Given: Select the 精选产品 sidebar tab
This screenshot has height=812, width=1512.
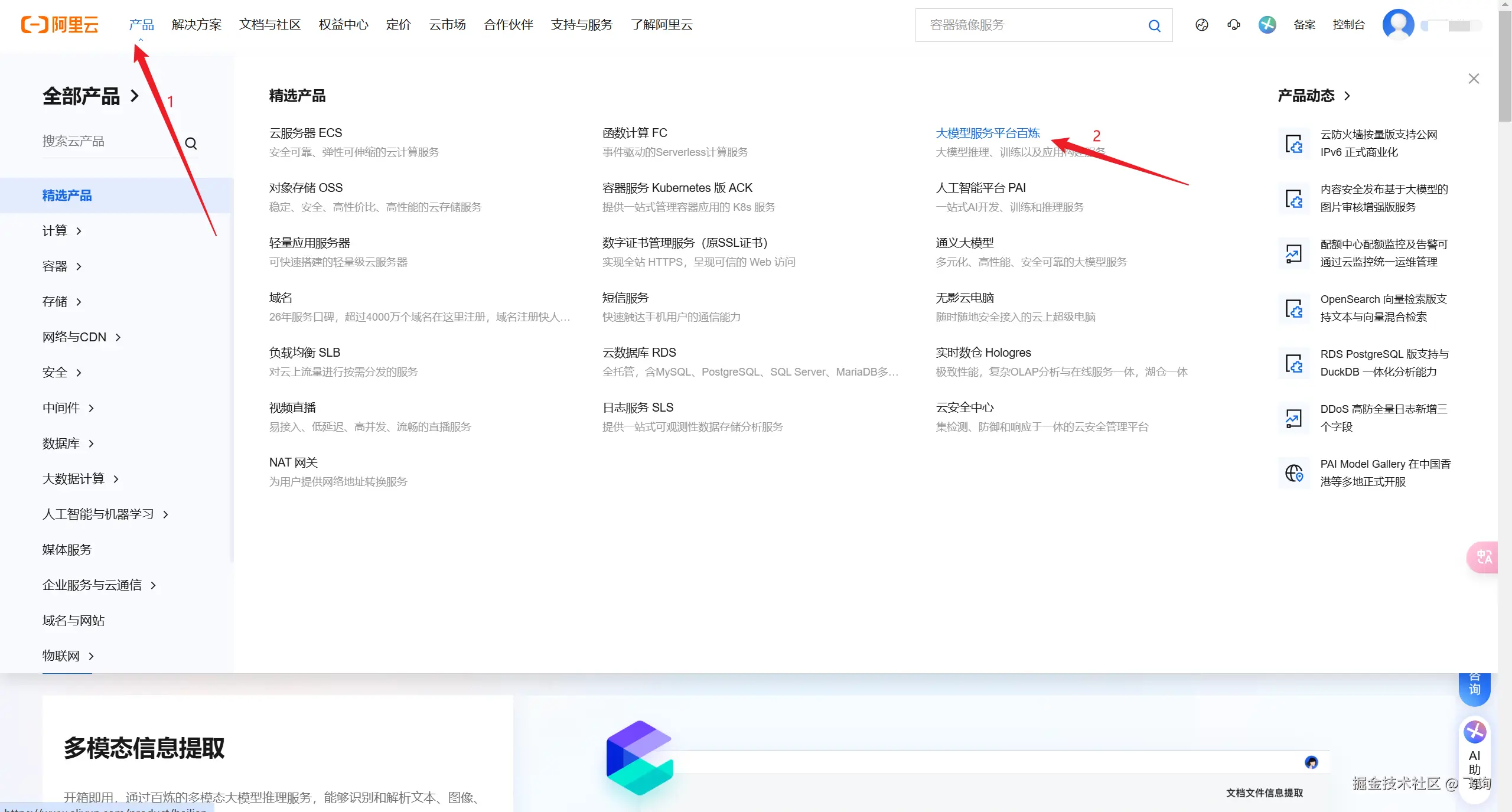Looking at the screenshot, I should tap(67, 195).
